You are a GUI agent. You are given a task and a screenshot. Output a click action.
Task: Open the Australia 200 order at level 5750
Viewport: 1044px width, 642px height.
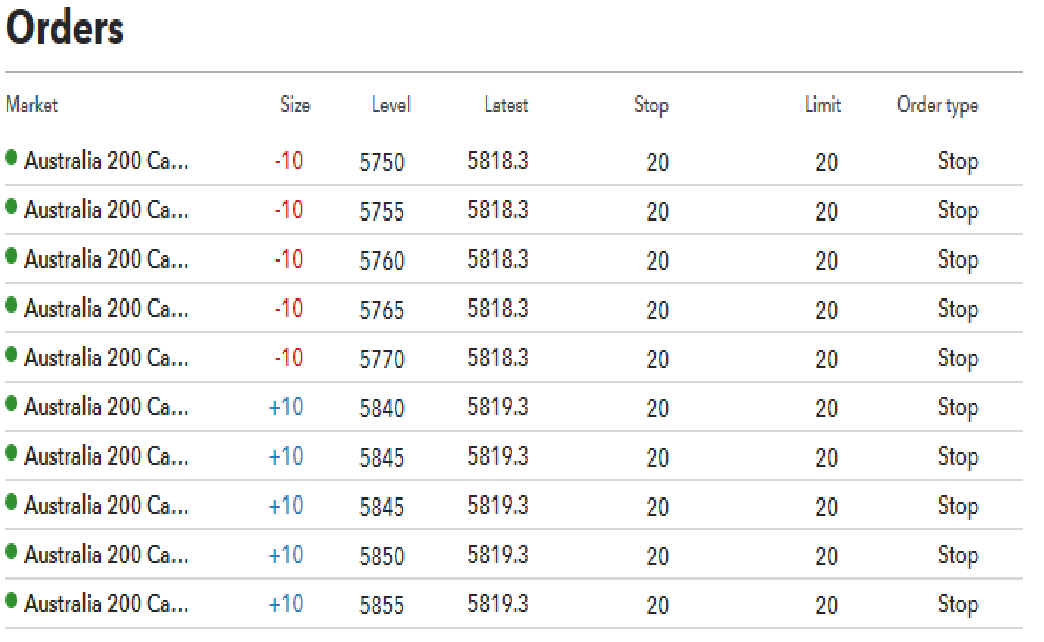click(x=513, y=160)
